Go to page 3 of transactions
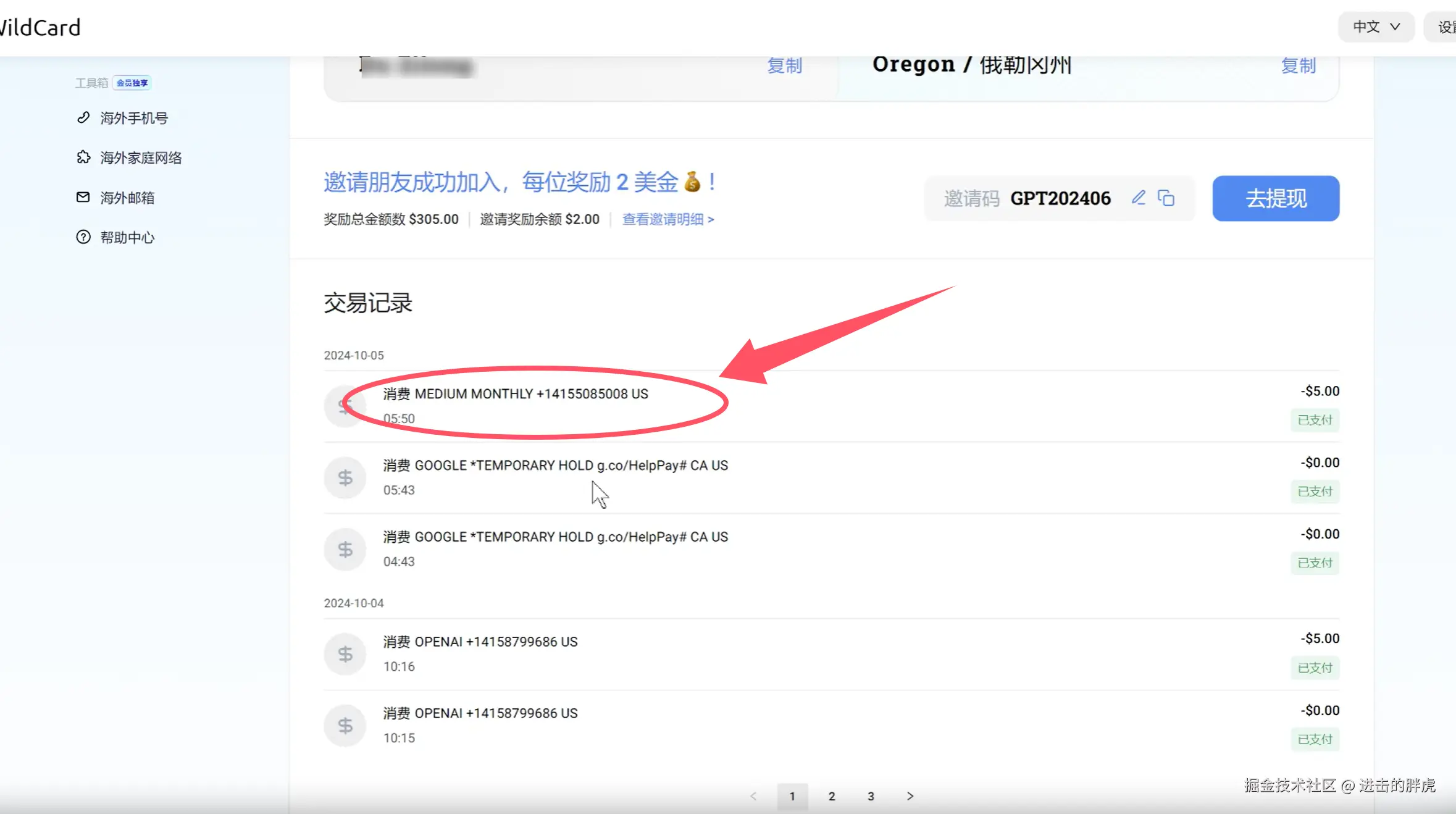The width and height of the screenshot is (1456, 814). (x=871, y=796)
